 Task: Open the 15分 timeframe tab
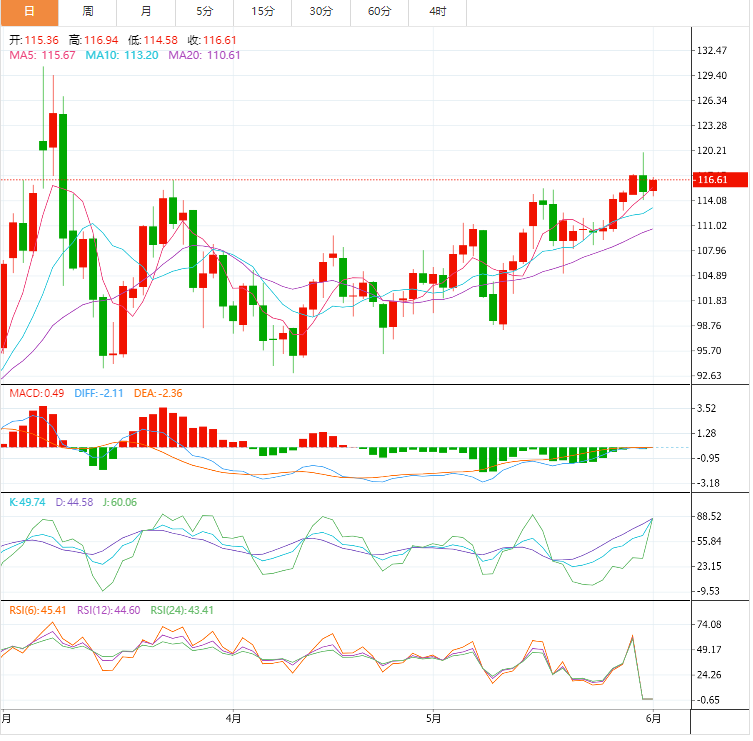pos(263,12)
